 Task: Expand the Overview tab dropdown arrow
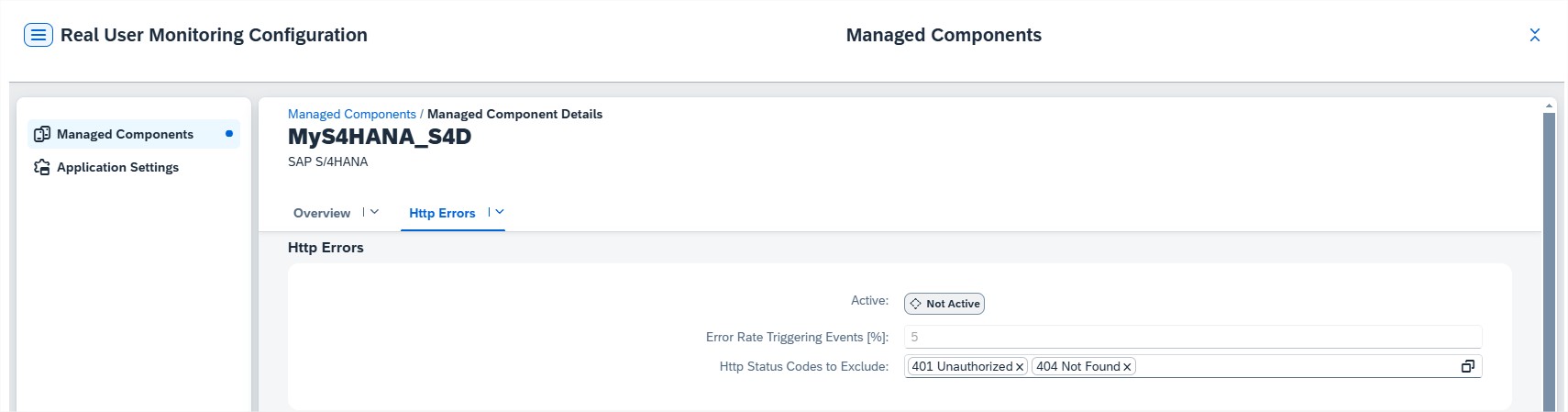pos(374,212)
